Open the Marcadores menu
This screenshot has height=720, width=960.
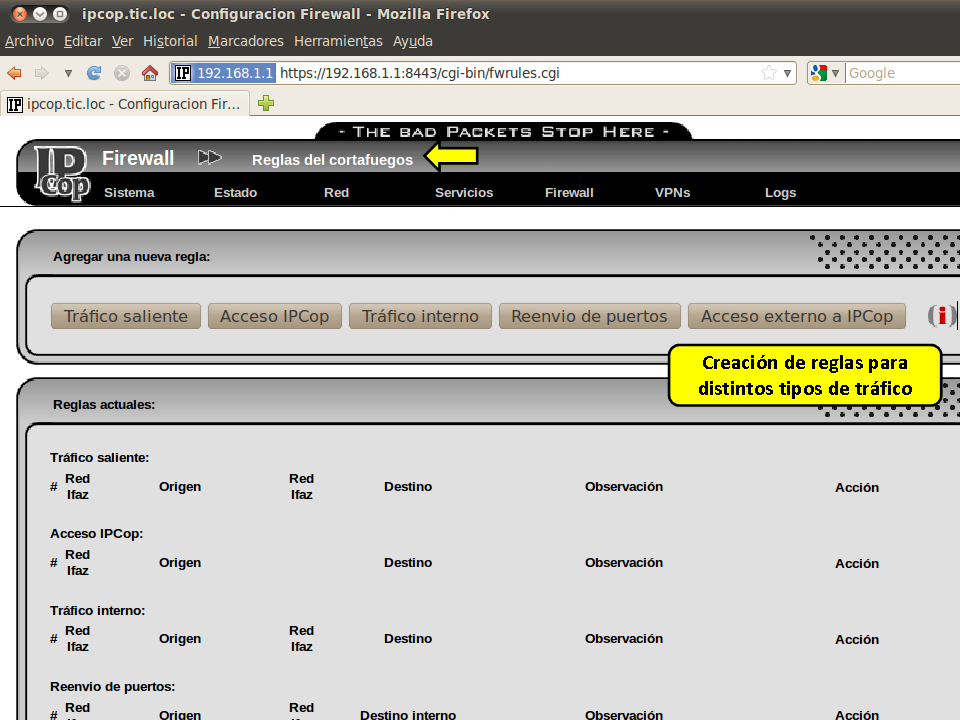pyautogui.click(x=245, y=41)
